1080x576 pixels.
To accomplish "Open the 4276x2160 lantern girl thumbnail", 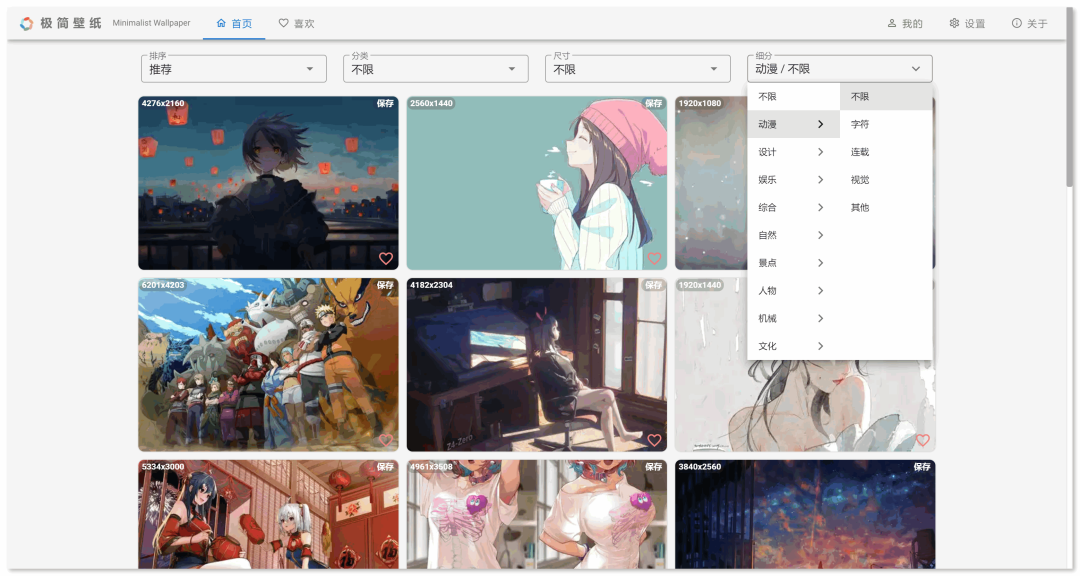I will click(x=268, y=183).
